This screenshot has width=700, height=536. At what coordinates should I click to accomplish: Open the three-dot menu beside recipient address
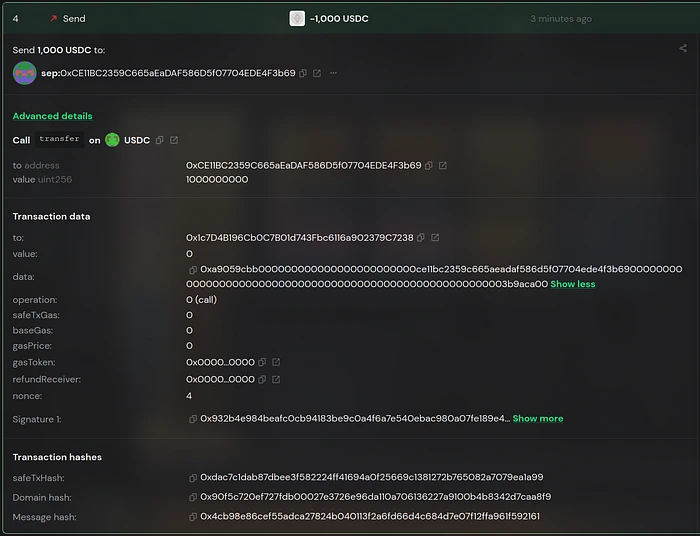click(334, 73)
